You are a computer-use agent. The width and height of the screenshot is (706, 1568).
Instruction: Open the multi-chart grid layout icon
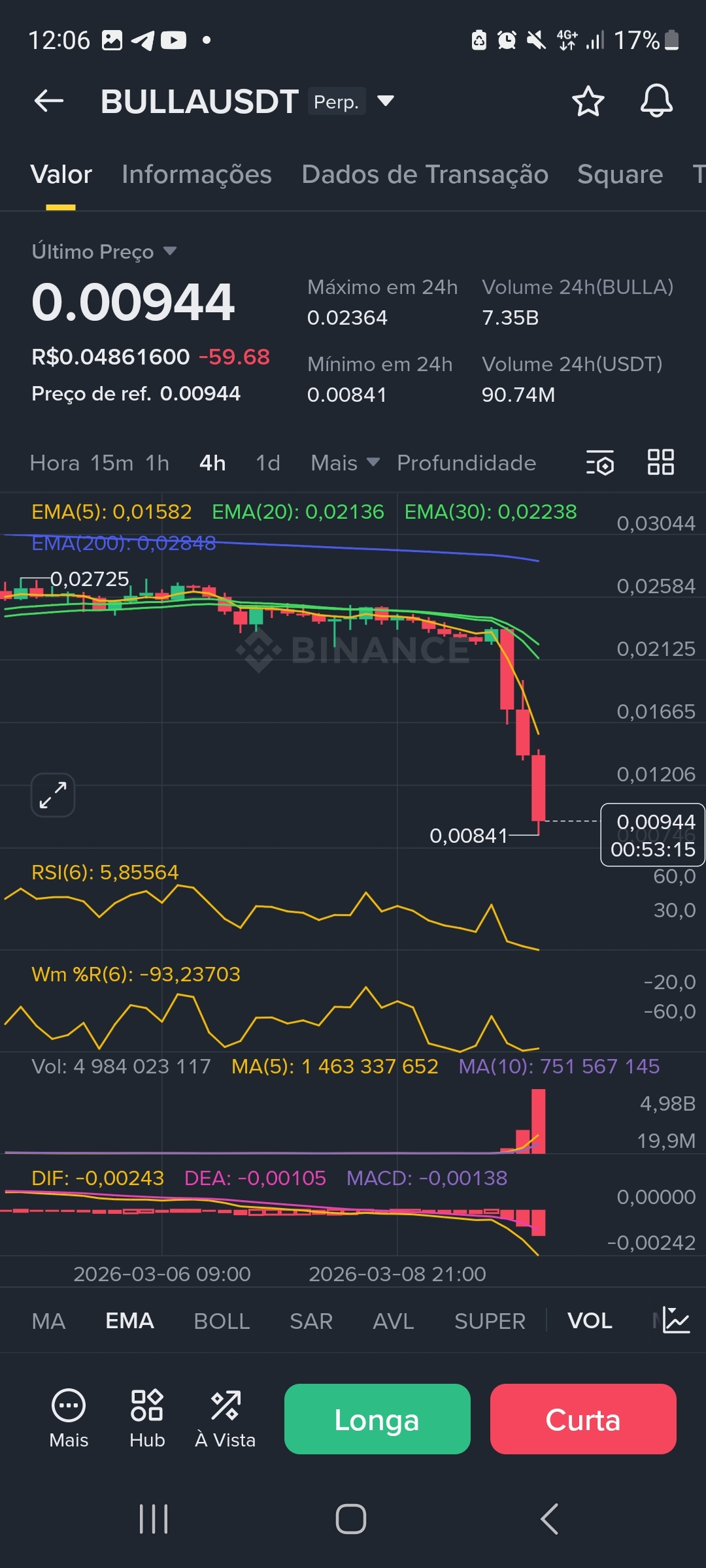[660, 462]
